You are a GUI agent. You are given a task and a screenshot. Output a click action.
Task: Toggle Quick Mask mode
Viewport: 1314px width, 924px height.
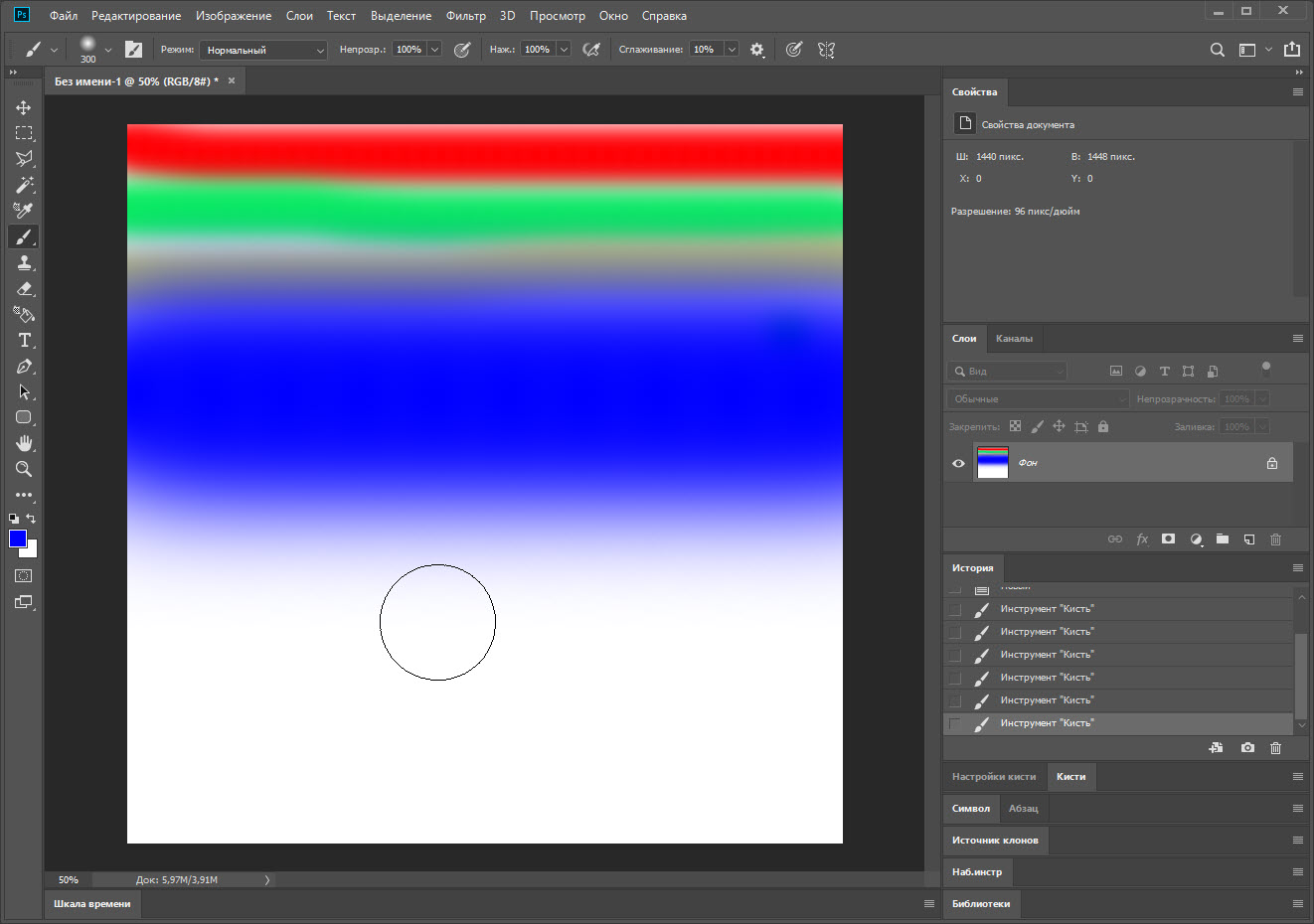tap(24, 576)
